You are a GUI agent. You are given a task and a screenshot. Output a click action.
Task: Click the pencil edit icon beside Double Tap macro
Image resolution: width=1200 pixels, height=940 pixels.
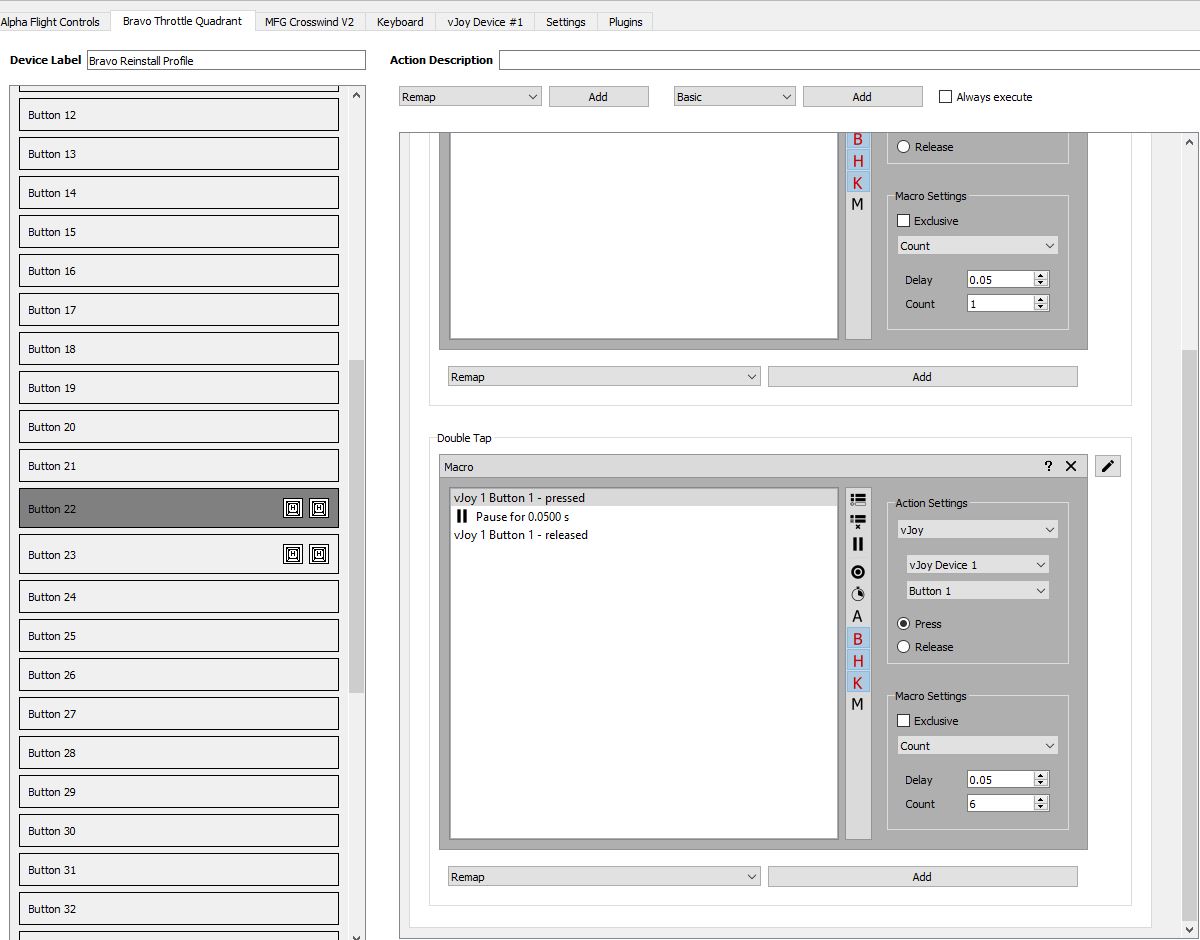[x=1108, y=466]
